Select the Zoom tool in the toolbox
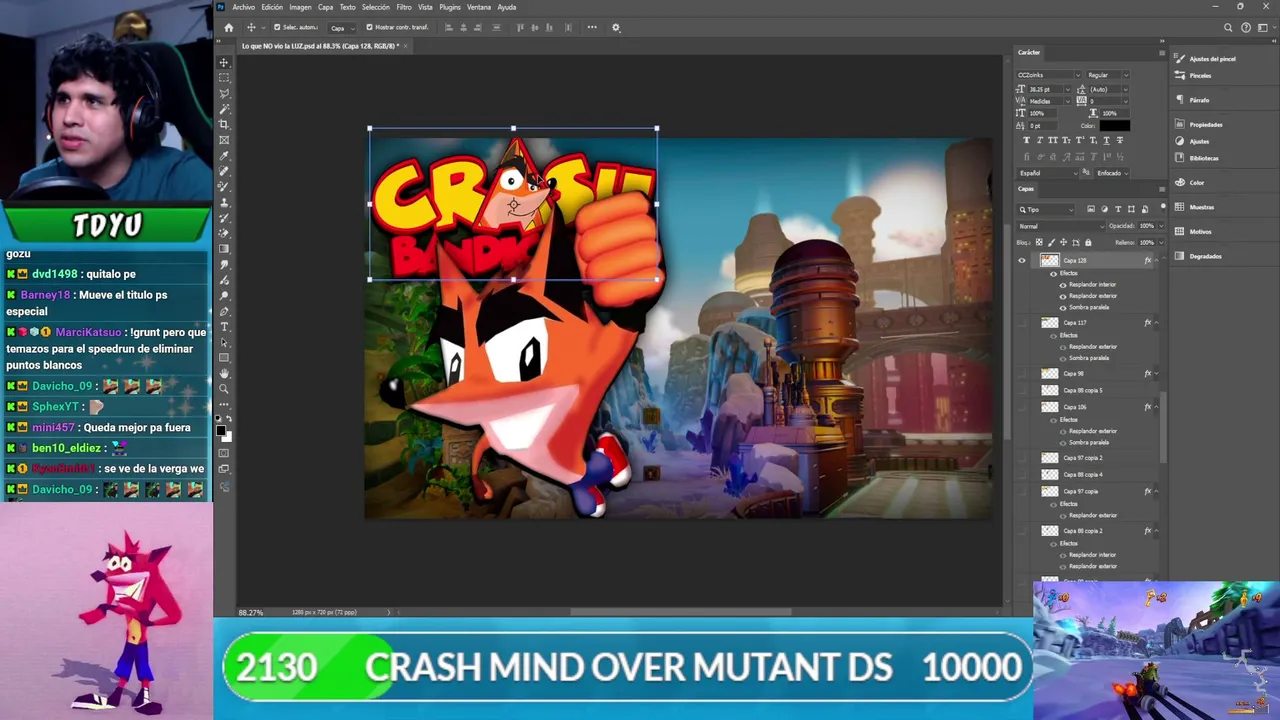Image resolution: width=1280 pixels, height=720 pixels. 224,389
